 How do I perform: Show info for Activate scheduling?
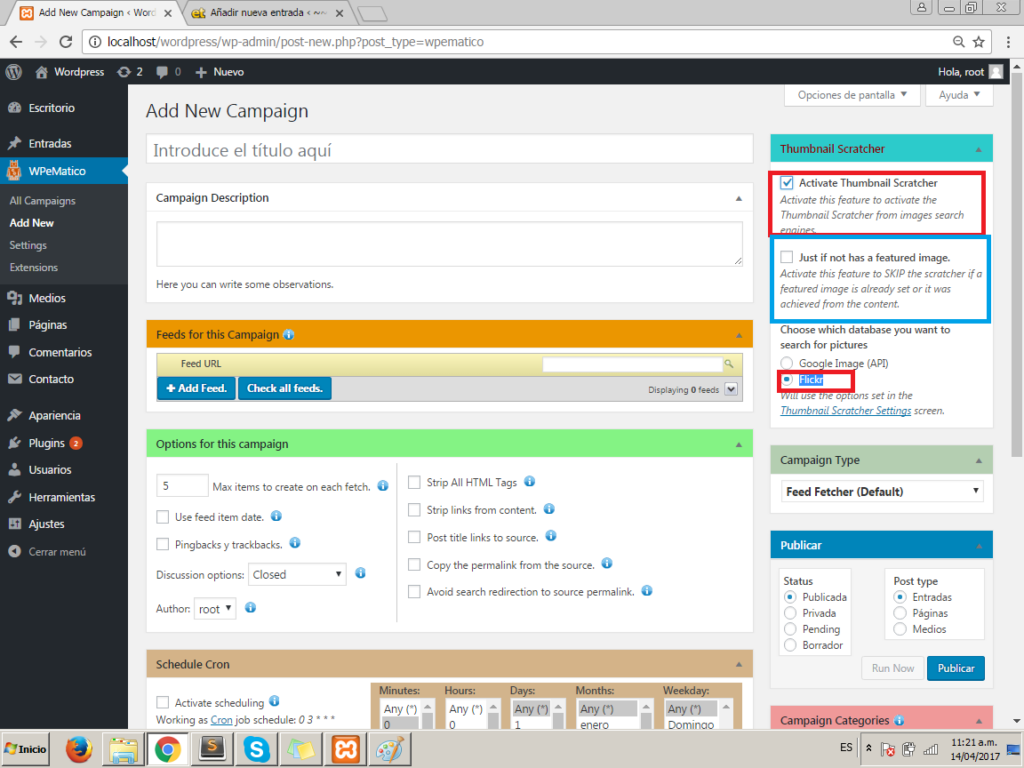click(274, 701)
